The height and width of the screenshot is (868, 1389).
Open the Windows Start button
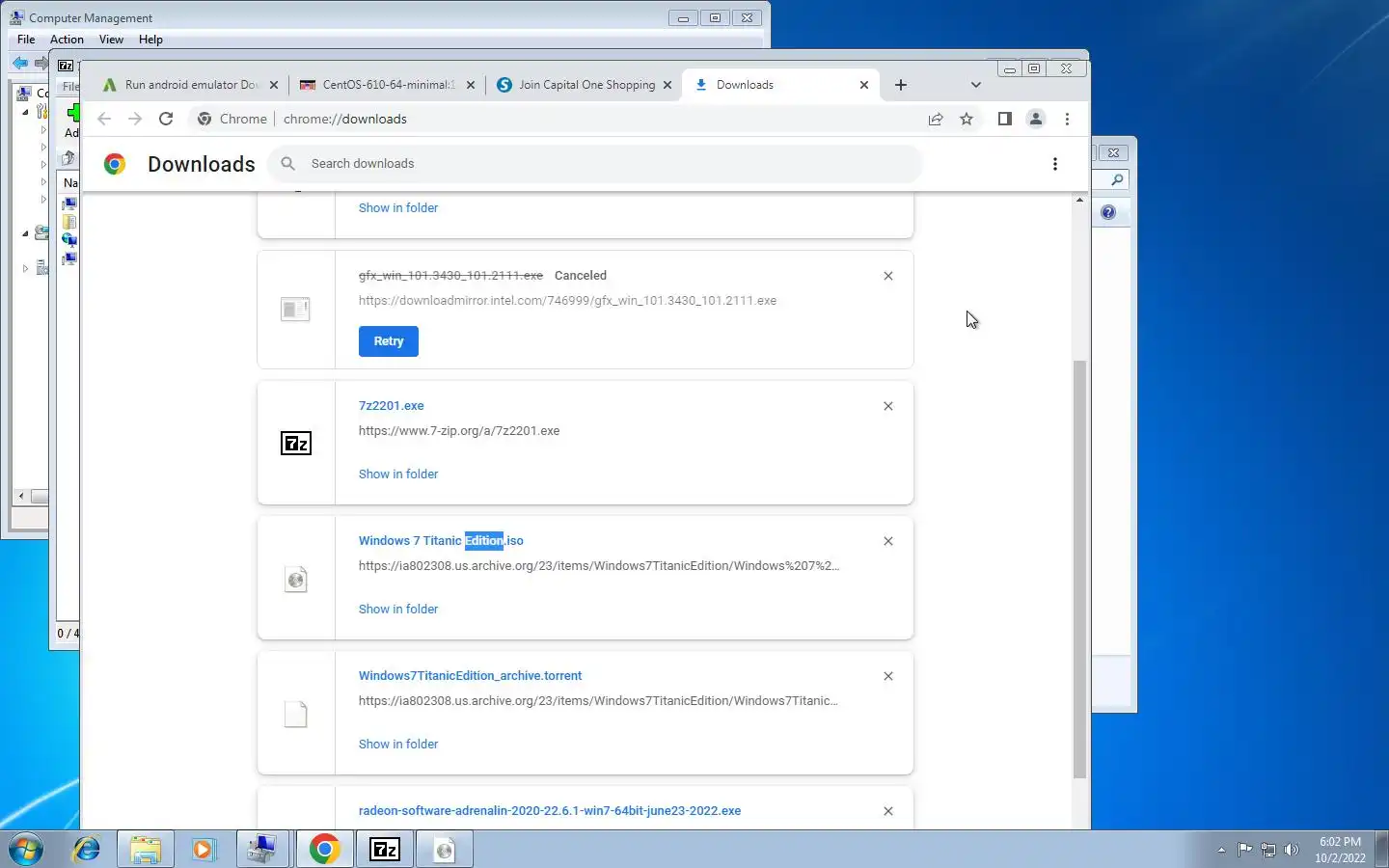tap(26, 850)
